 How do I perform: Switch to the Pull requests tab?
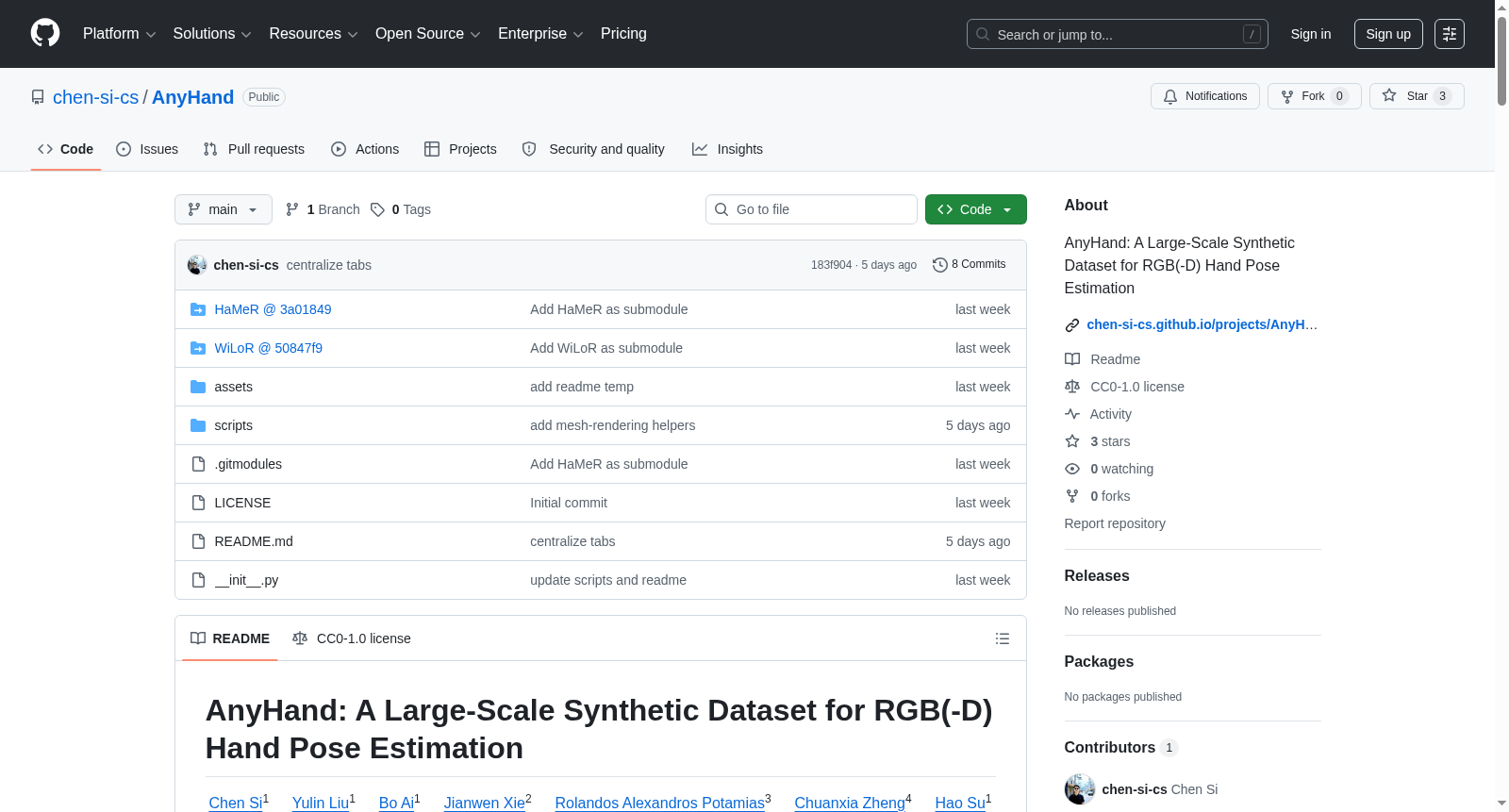coord(254,149)
